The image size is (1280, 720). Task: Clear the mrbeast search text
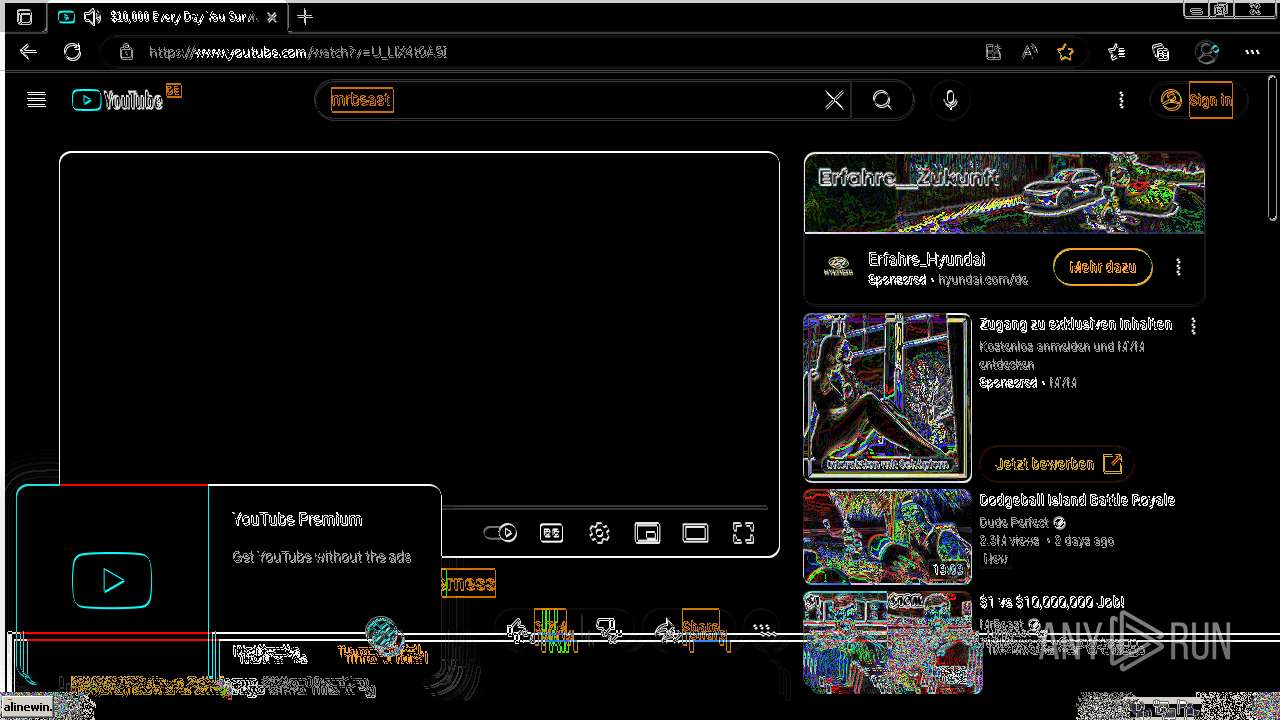(x=834, y=100)
